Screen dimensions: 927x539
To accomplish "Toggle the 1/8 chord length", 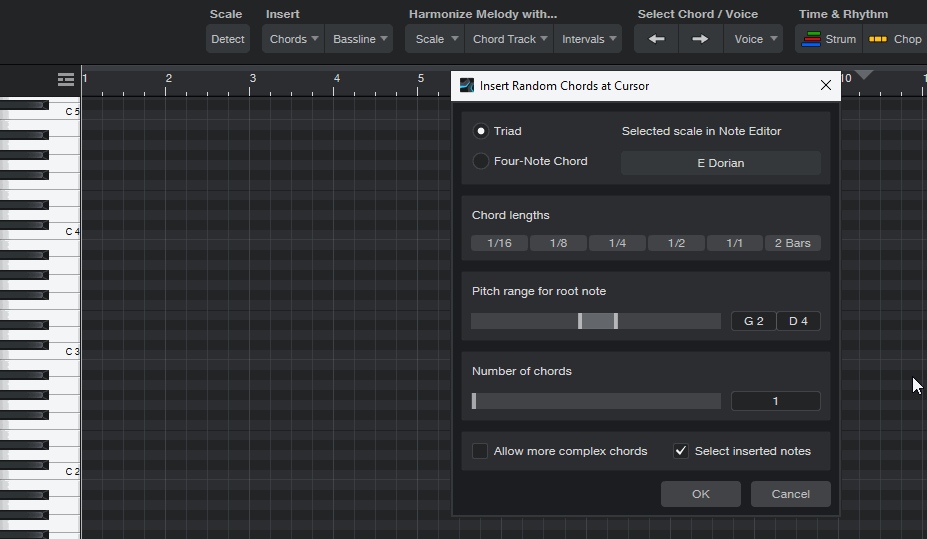I will (558, 243).
